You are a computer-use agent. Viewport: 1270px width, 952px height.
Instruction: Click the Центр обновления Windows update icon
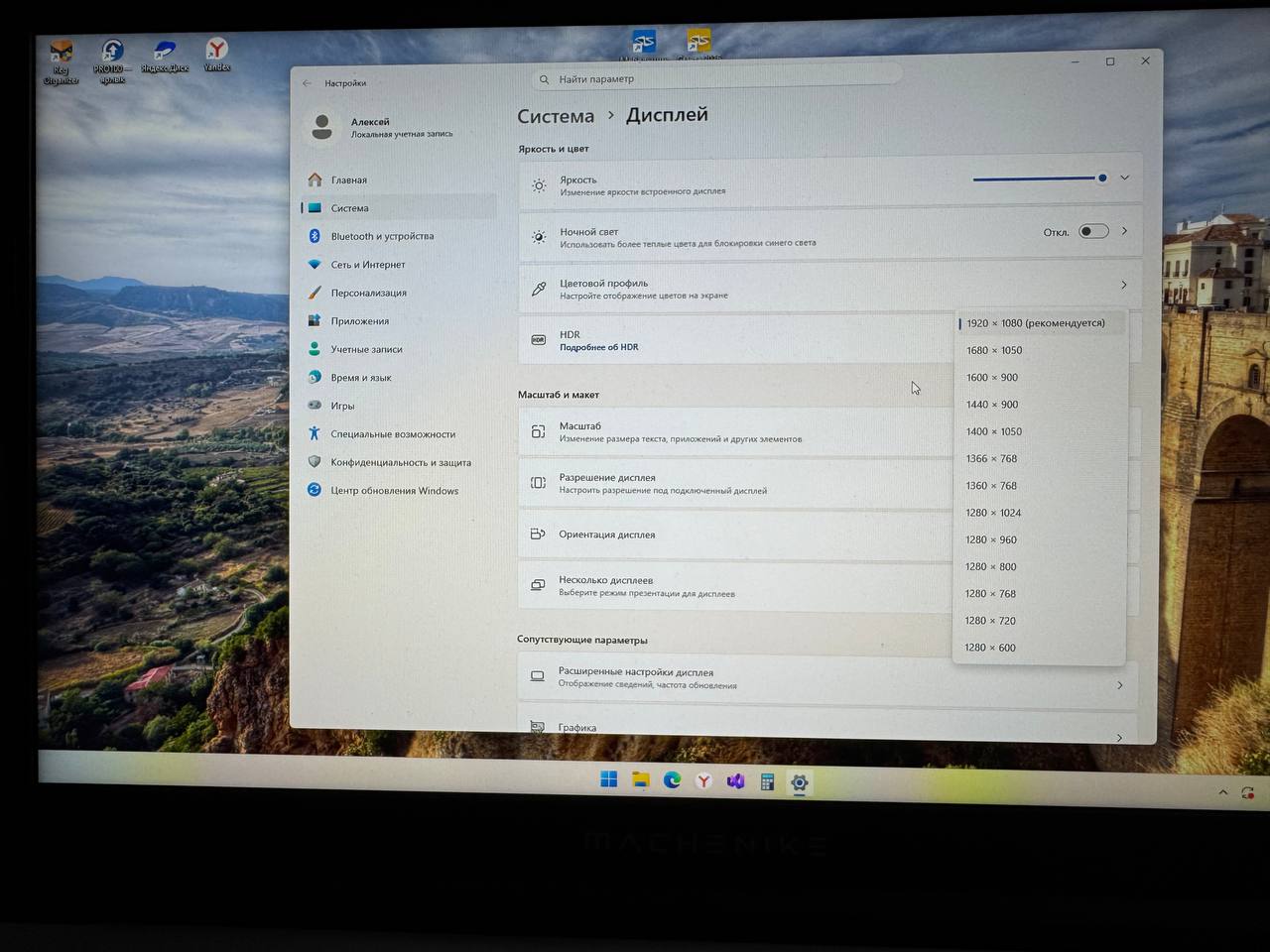(315, 490)
